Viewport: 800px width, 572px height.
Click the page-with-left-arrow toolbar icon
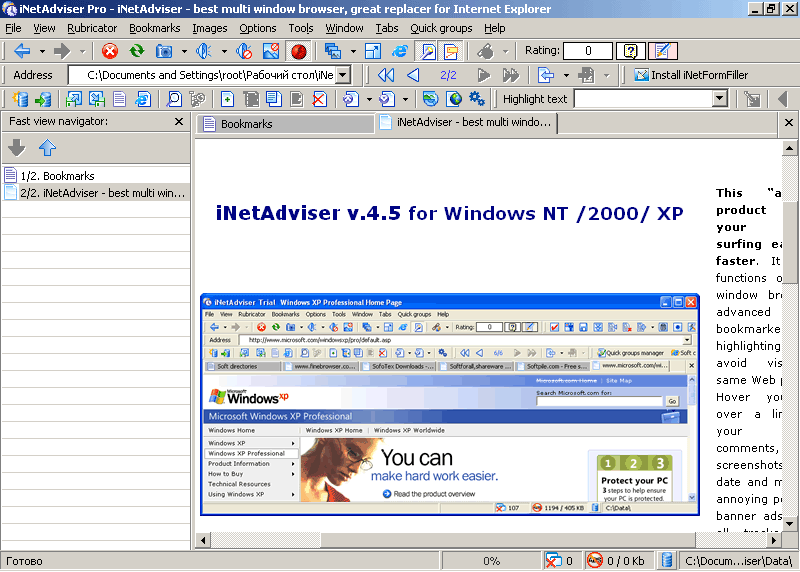pos(546,76)
